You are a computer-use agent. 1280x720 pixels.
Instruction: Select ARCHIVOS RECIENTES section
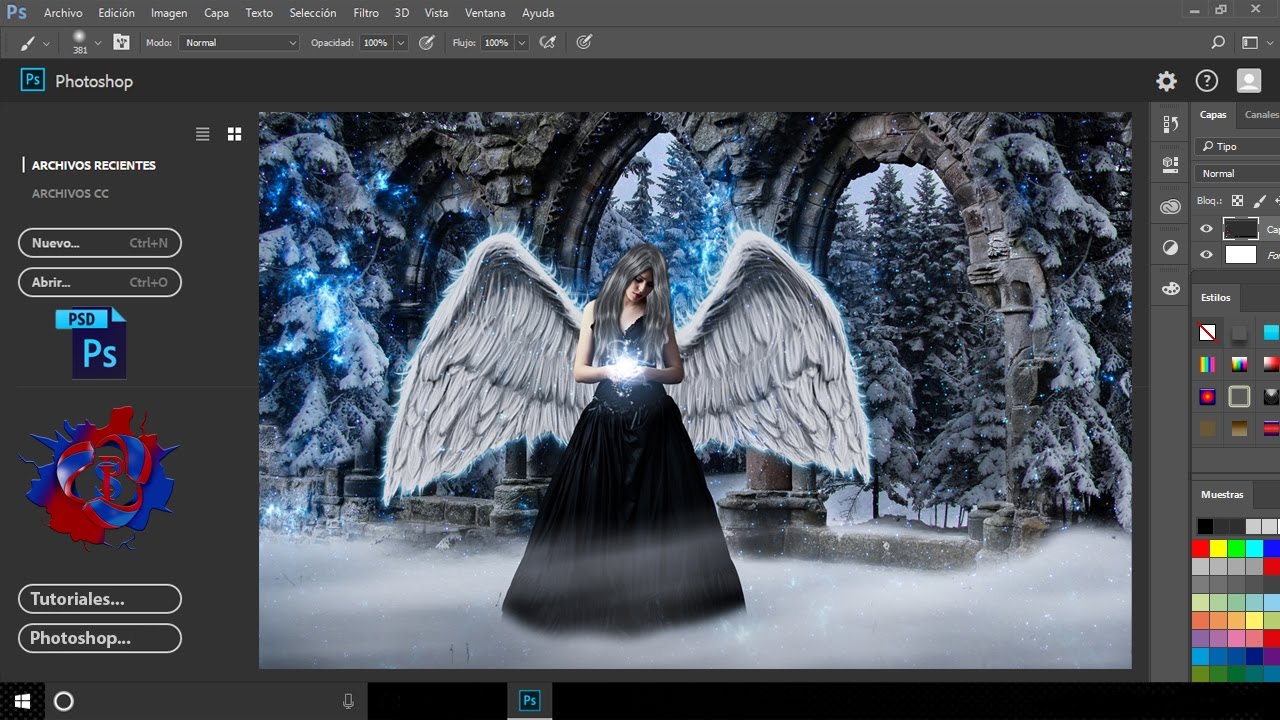pos(94,166)
